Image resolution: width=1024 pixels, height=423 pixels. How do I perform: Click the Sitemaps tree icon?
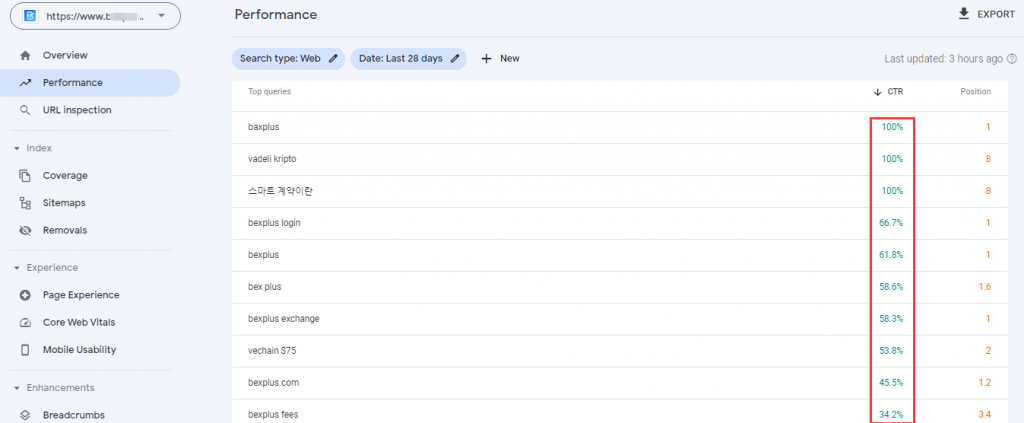coord(25,203)
